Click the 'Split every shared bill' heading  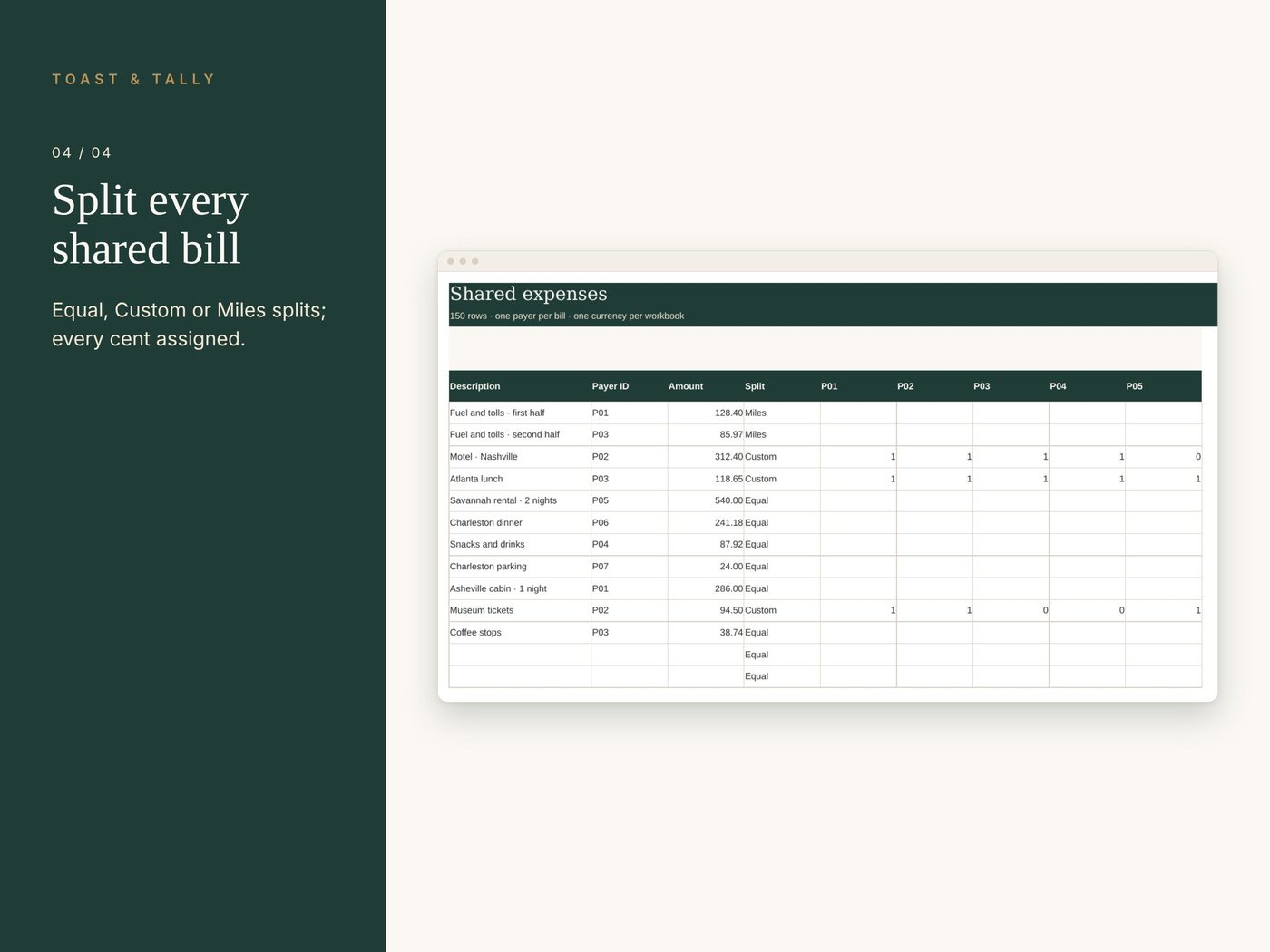click(x=150, y=224)
